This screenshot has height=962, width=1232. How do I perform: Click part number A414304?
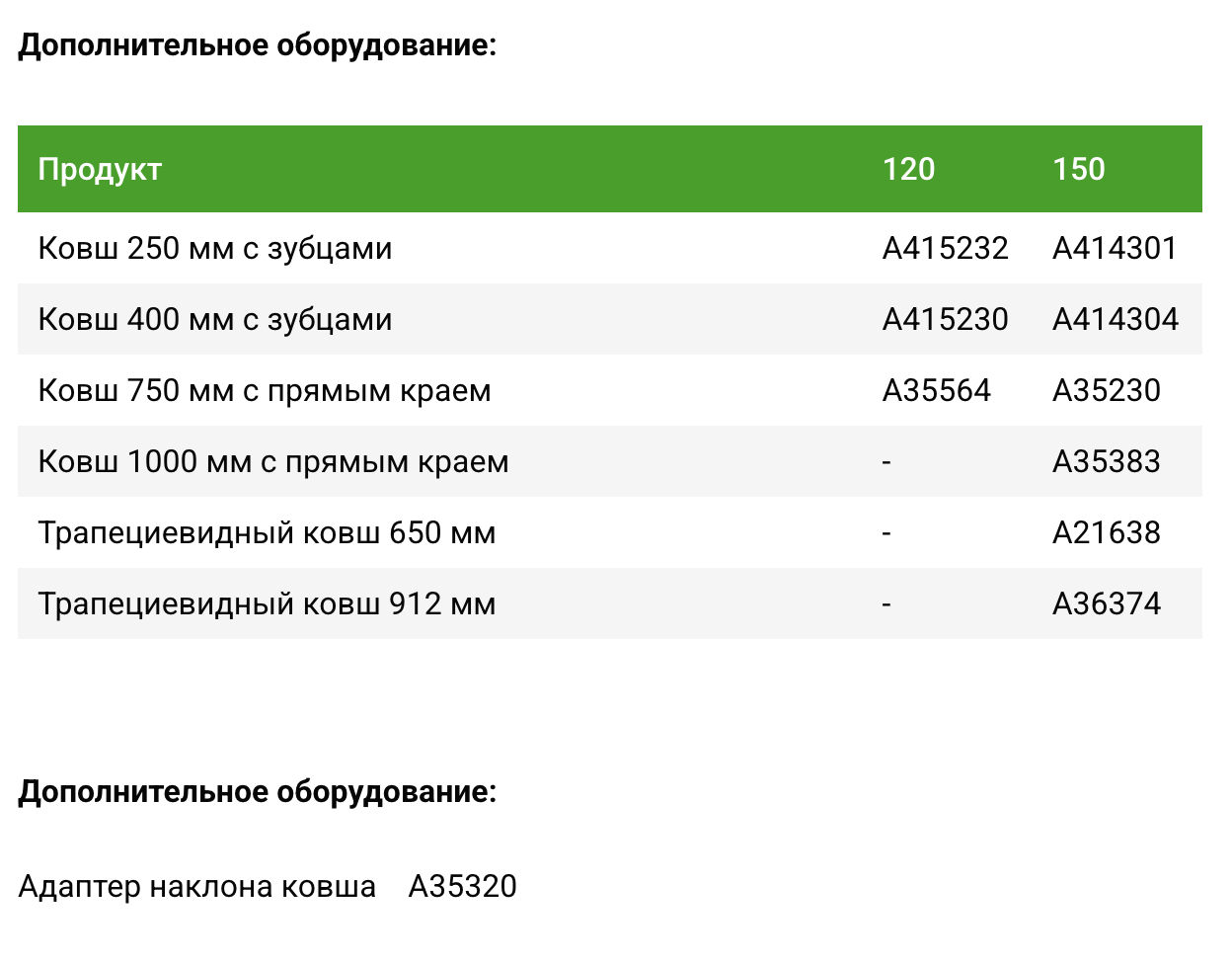pos(1116,319)
